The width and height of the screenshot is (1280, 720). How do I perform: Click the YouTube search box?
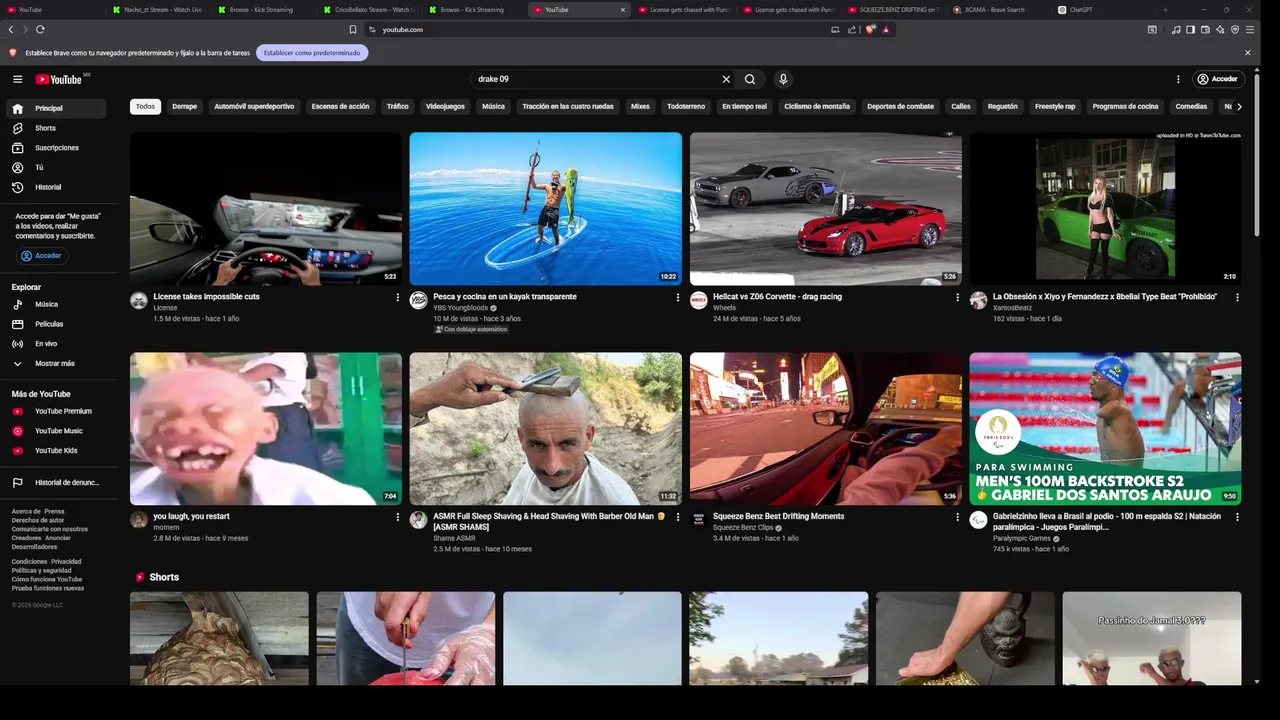(x=595, y=79)
